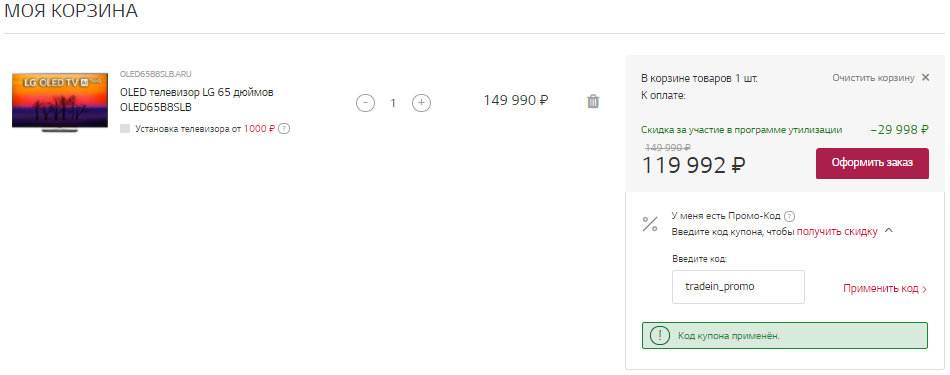Image resolution: width=950 pixels, height=375 pixels.
Task: Click the У меня есть Промо-Код heading
Action: [726, 216]
